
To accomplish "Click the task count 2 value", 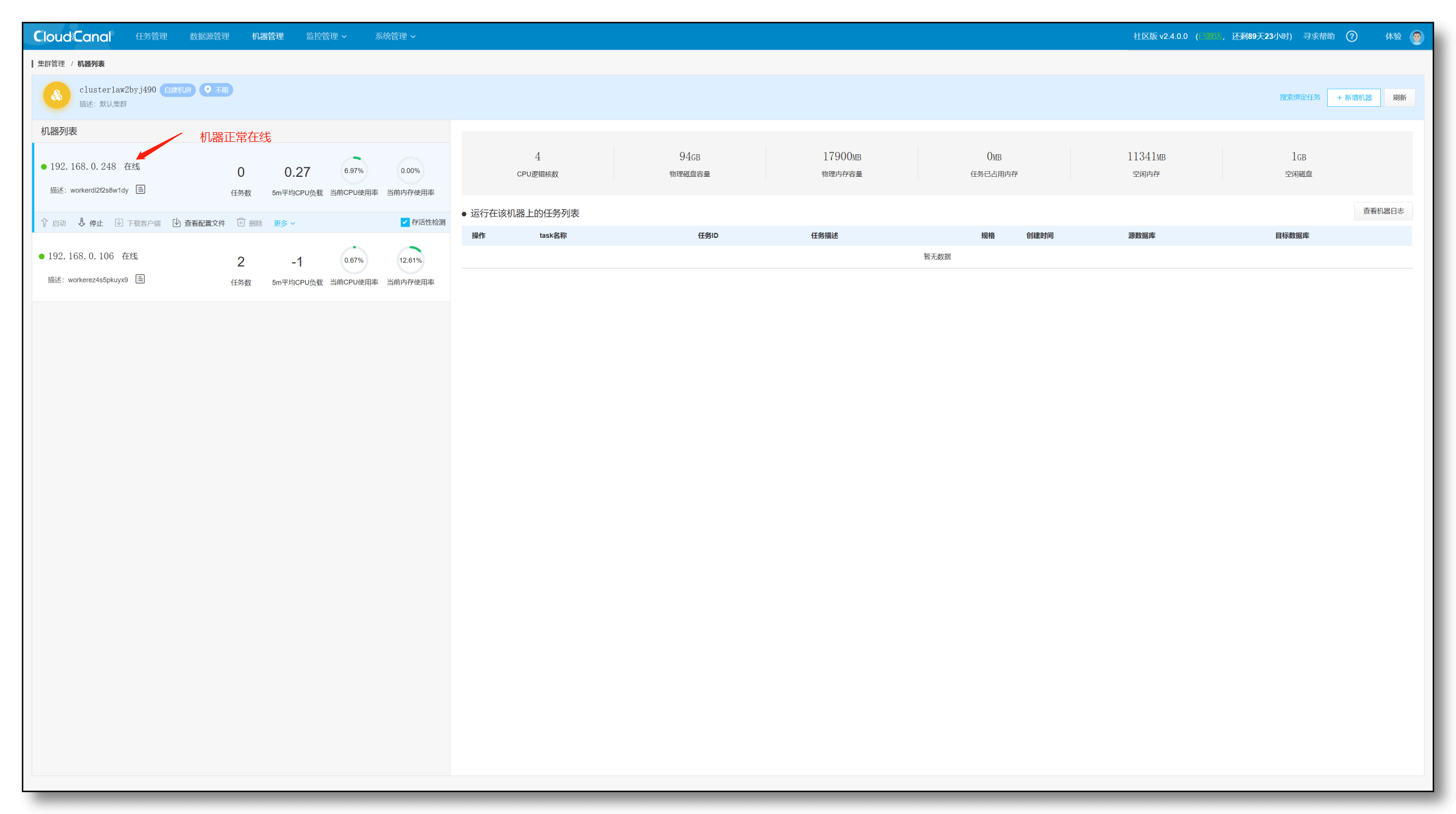I will point(241,262).
